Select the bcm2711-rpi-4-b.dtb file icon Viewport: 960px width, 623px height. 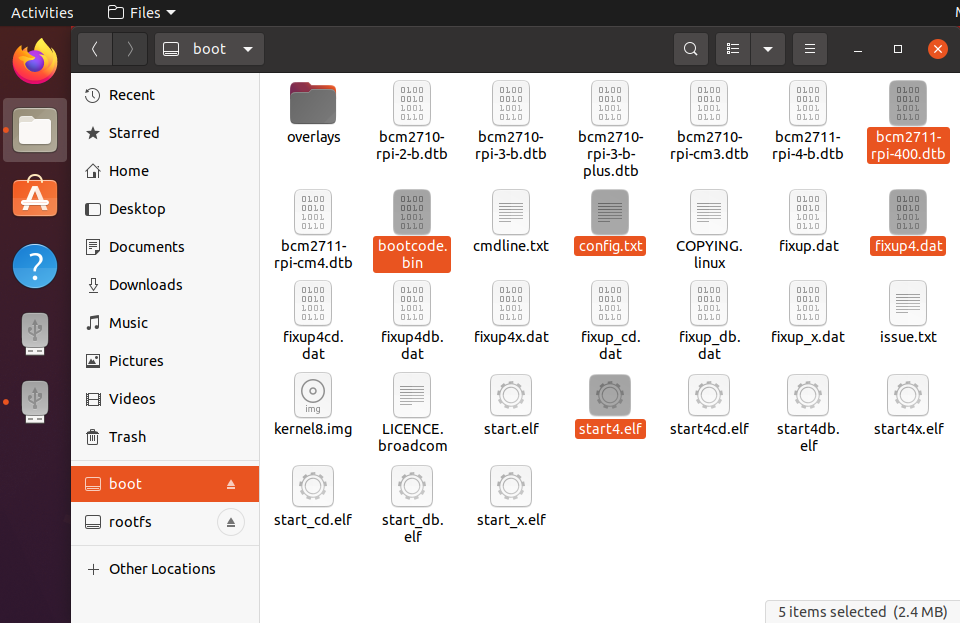pos(808,103)
